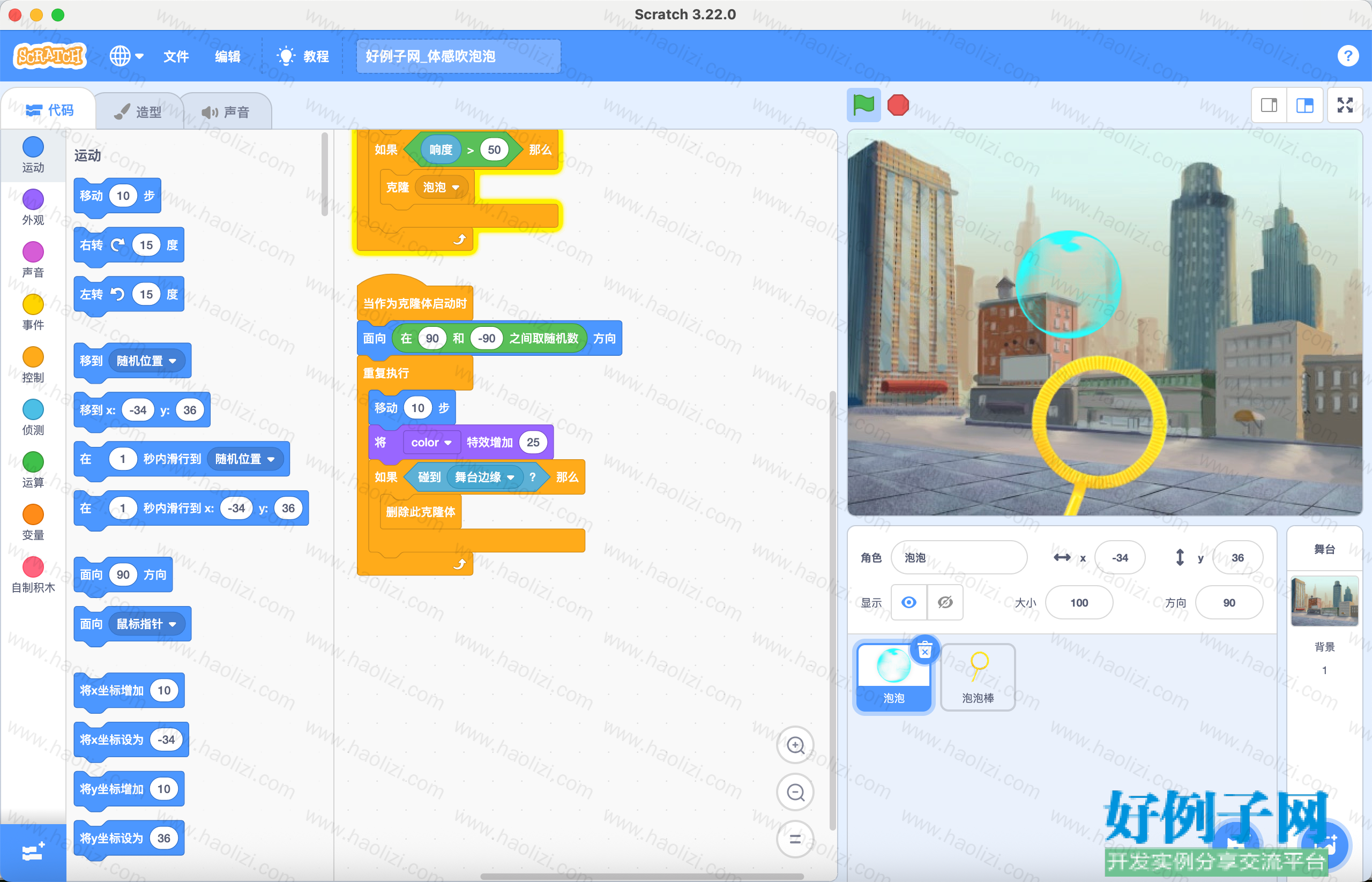Open the color effect dropdown
1372x882 pixels.
(431, 442)
